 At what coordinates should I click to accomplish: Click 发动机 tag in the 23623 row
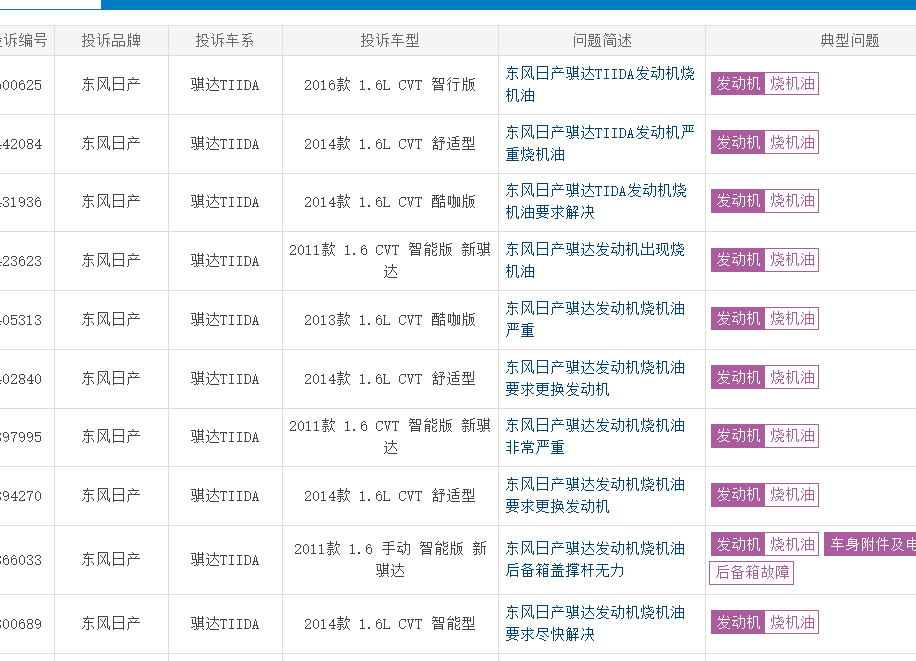coord(738,259)
